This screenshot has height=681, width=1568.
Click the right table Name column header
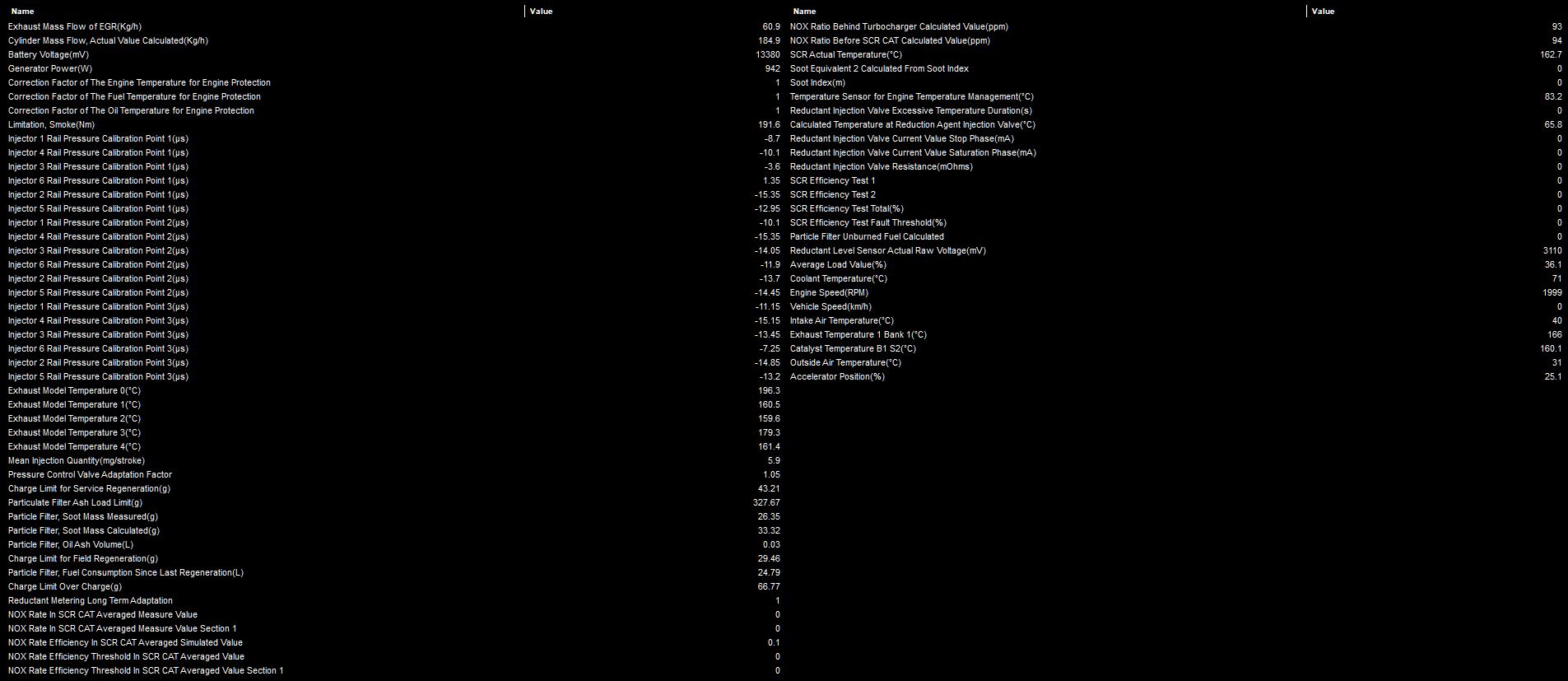coord(1045,12)
